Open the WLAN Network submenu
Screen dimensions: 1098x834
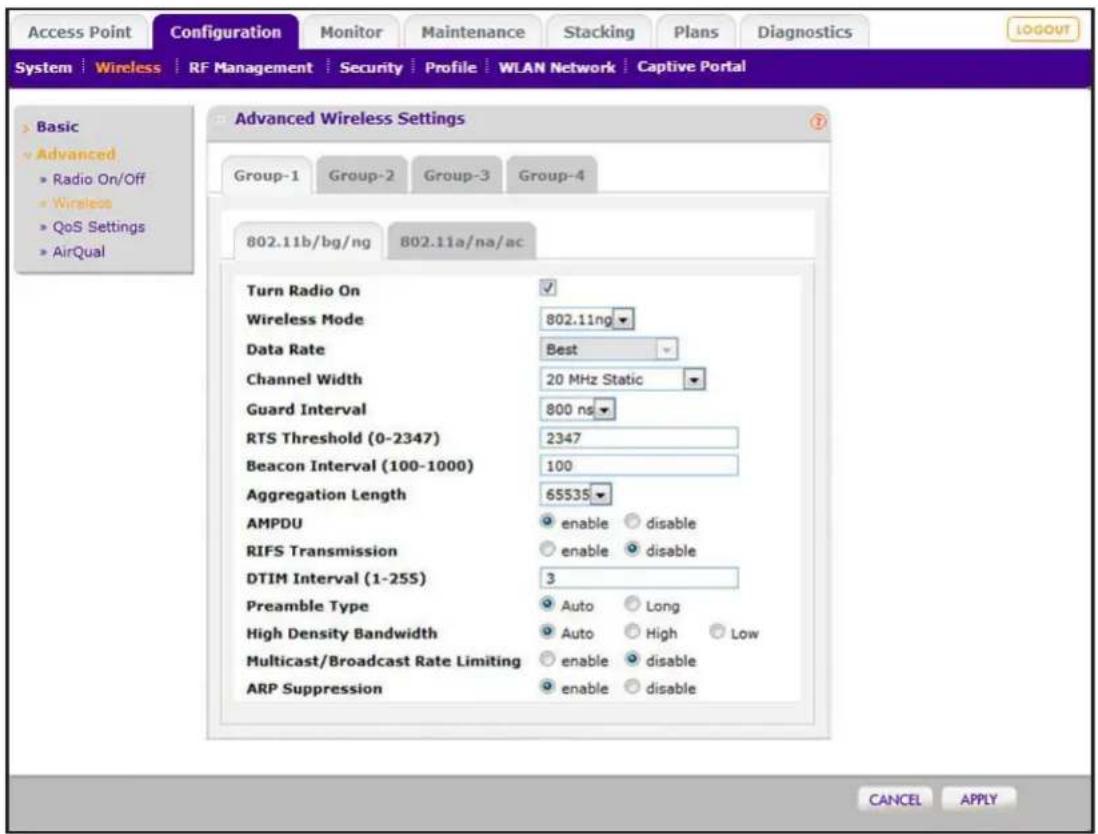coord(557,68)
